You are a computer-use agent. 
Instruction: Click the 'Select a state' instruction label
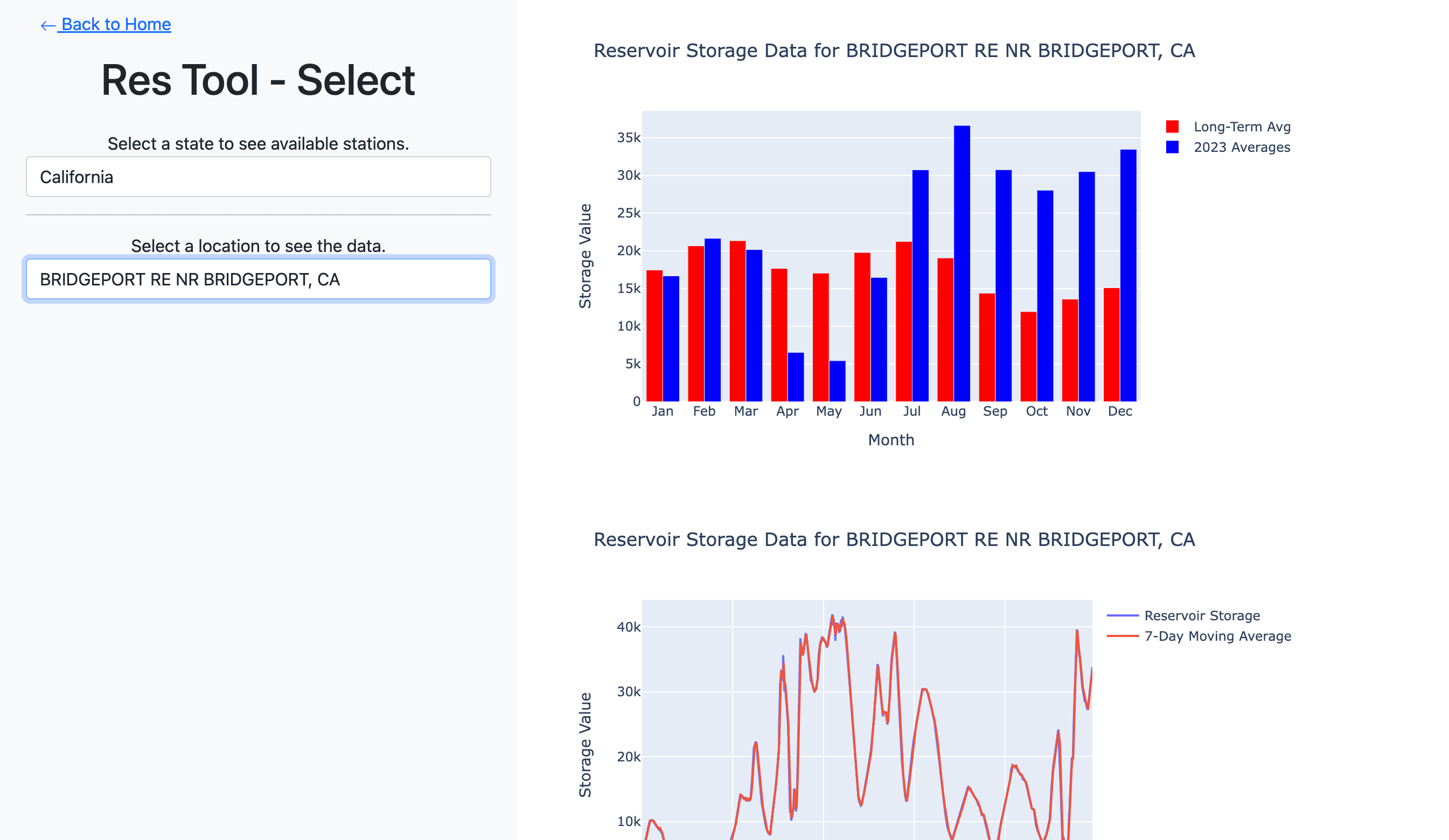point(258,144)
